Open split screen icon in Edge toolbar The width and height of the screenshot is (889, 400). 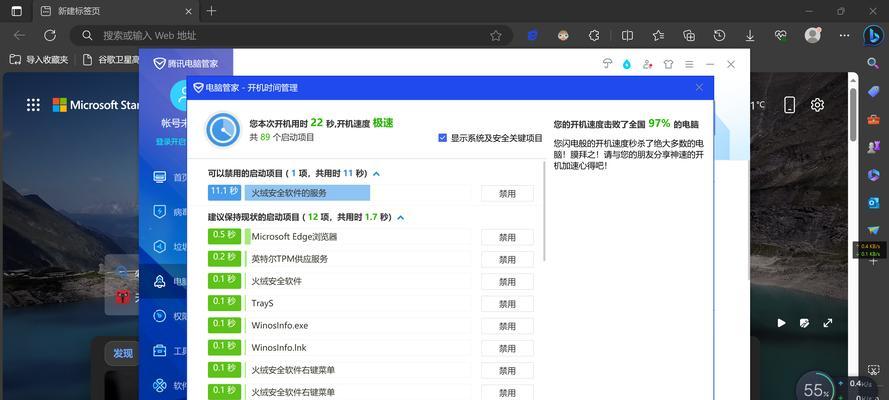coord(627,36)
